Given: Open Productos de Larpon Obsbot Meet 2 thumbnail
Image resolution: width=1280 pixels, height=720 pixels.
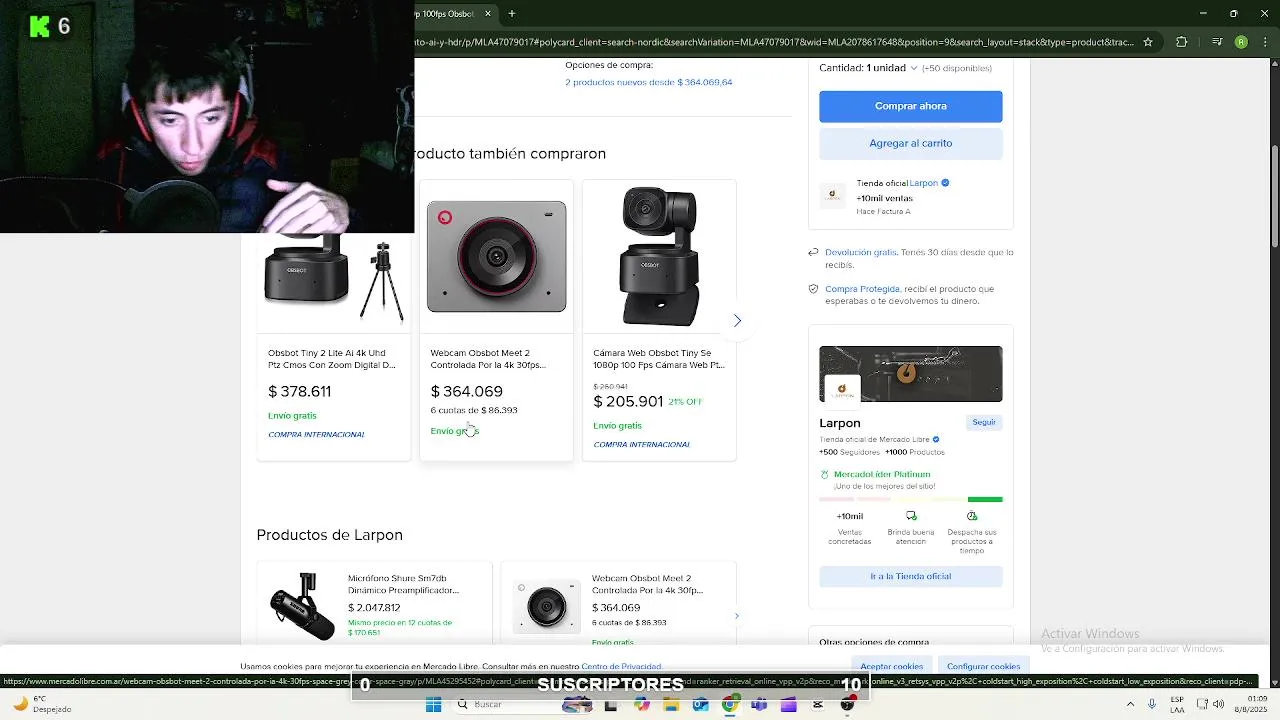Looking at the screenshot, I should click(546, 606).
